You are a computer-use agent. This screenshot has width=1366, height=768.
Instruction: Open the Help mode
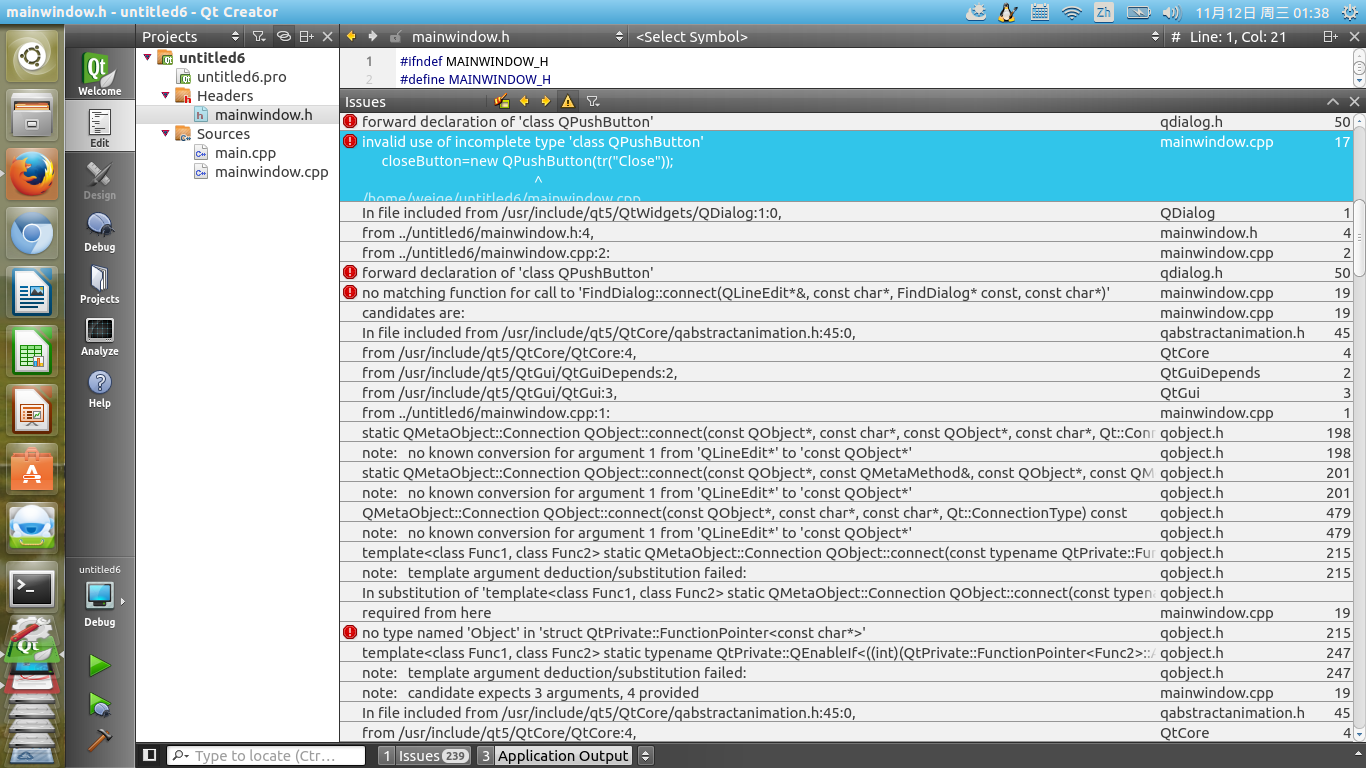tap(99, 386)
